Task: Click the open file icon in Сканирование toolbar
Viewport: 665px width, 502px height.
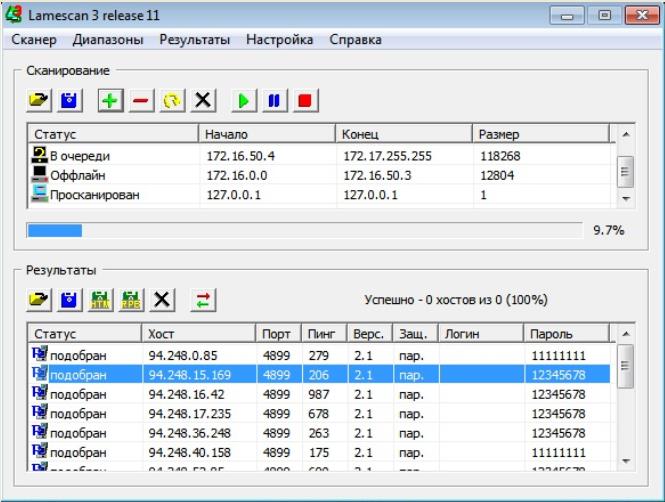Action: pos(38,100)
